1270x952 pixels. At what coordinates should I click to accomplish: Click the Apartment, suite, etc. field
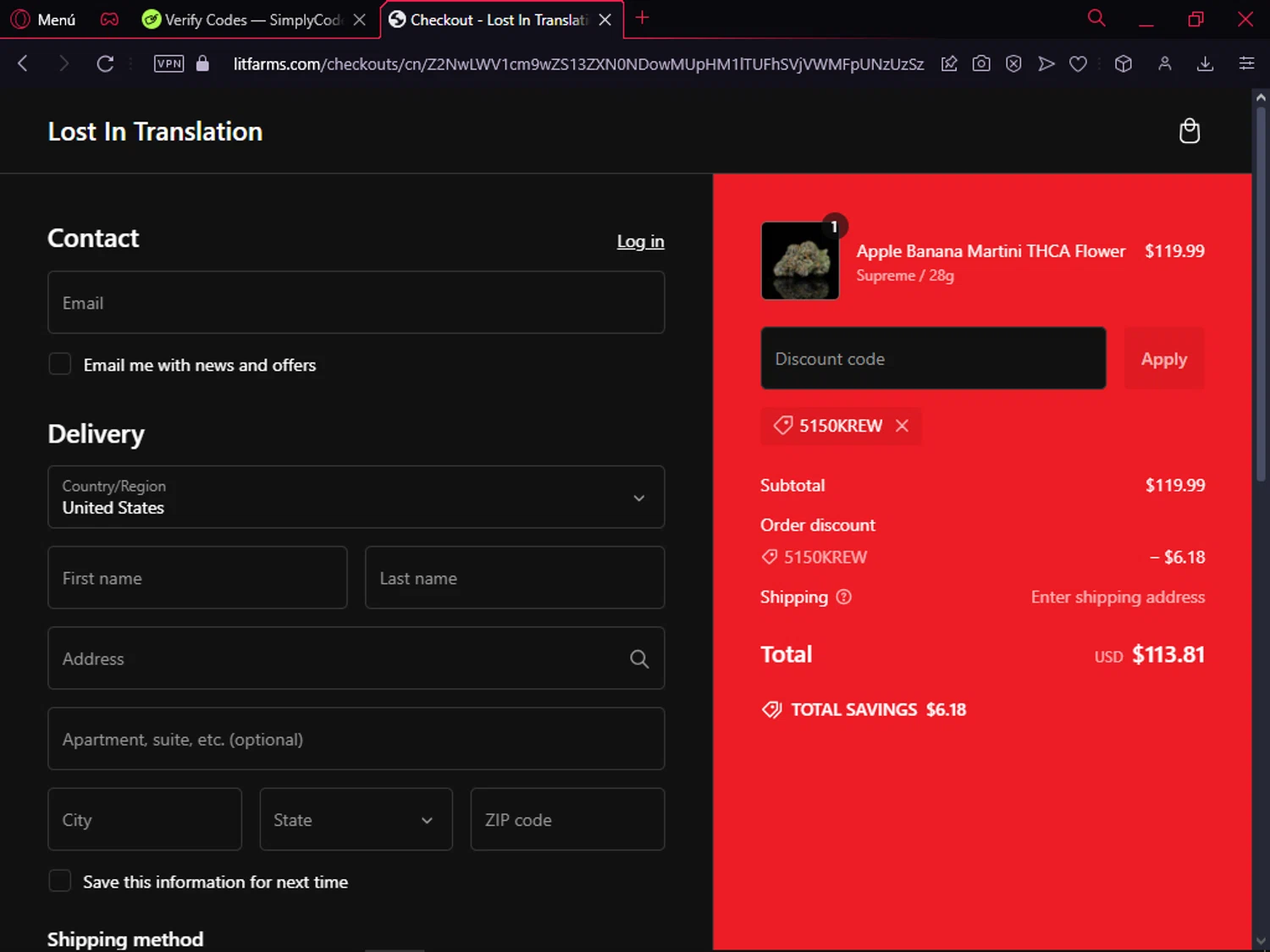coord(356,739)
